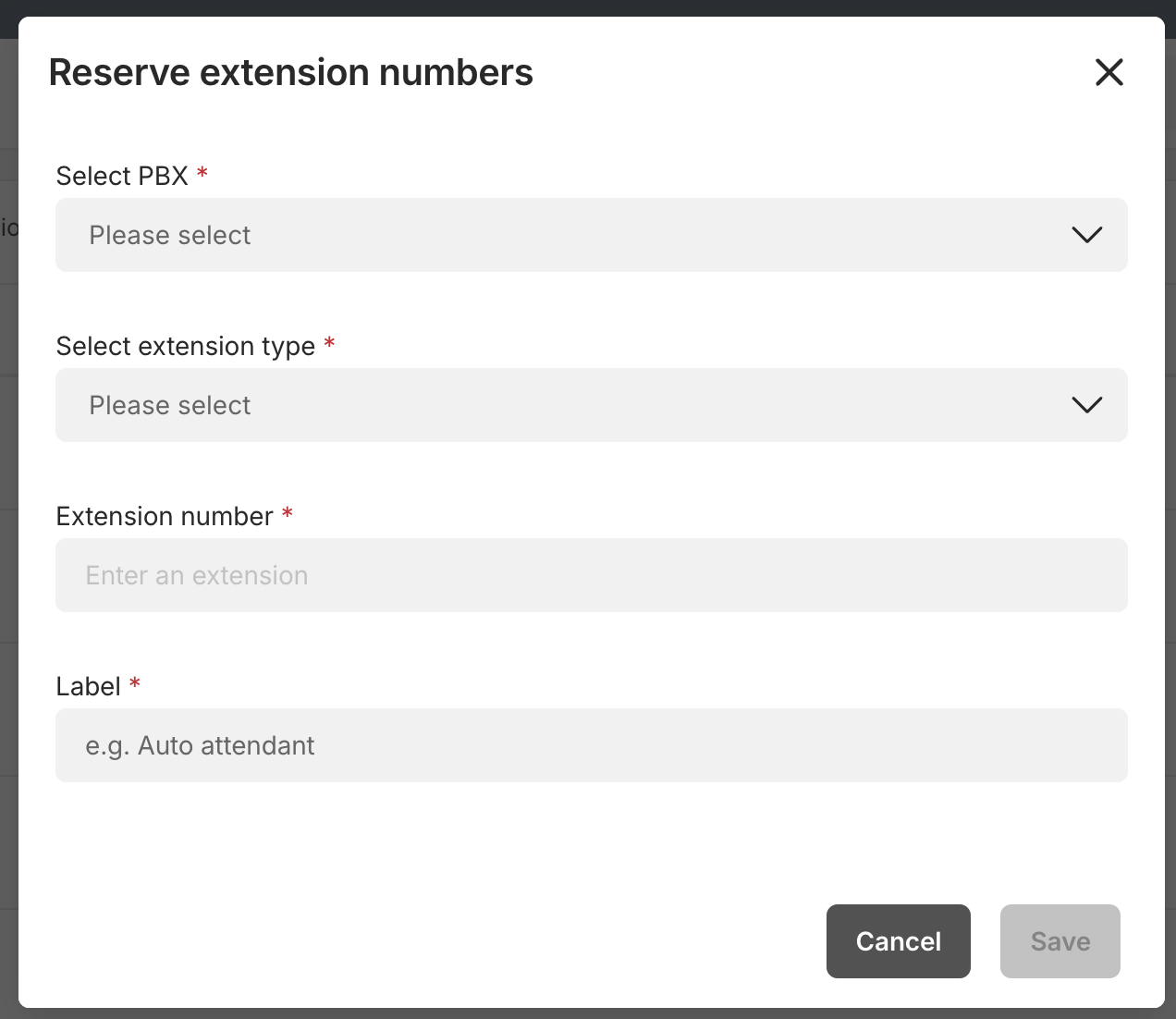Click the chevron arrow in the PBX field
This screenshot has width=1176, height=1019.
point(1086,235)
